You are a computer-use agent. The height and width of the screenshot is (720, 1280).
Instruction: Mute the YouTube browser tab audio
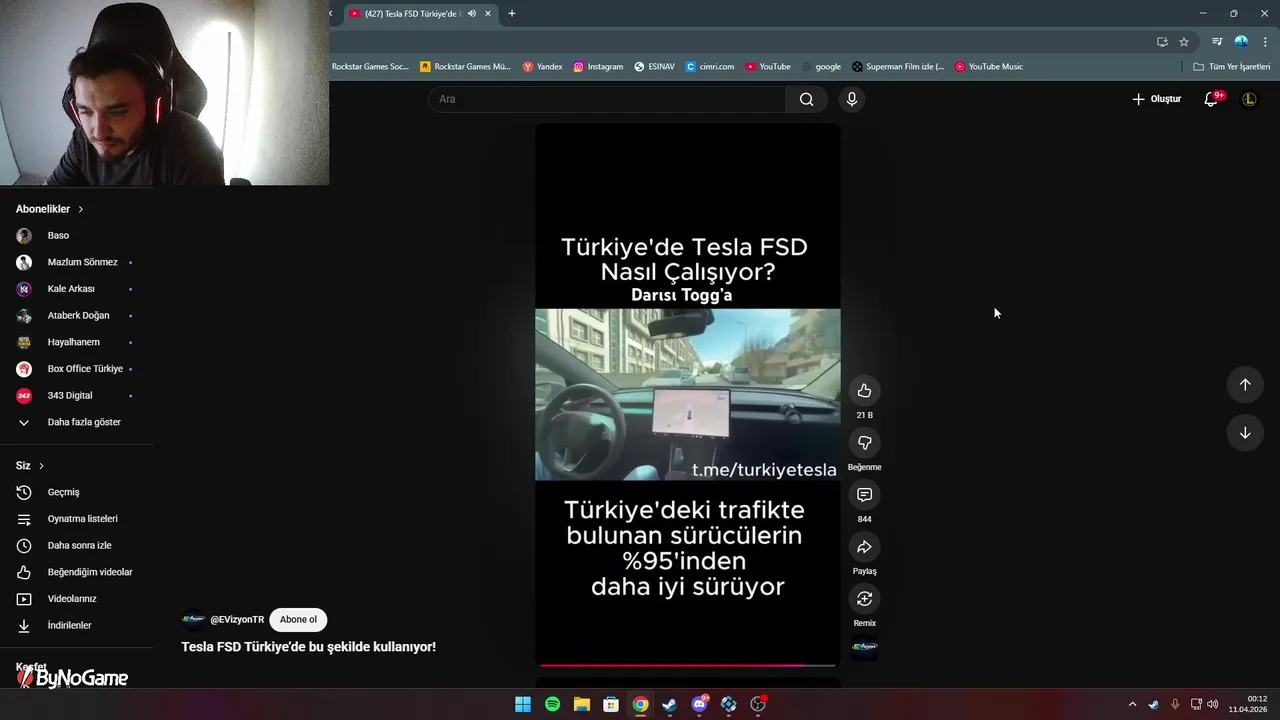click(471, 14)
